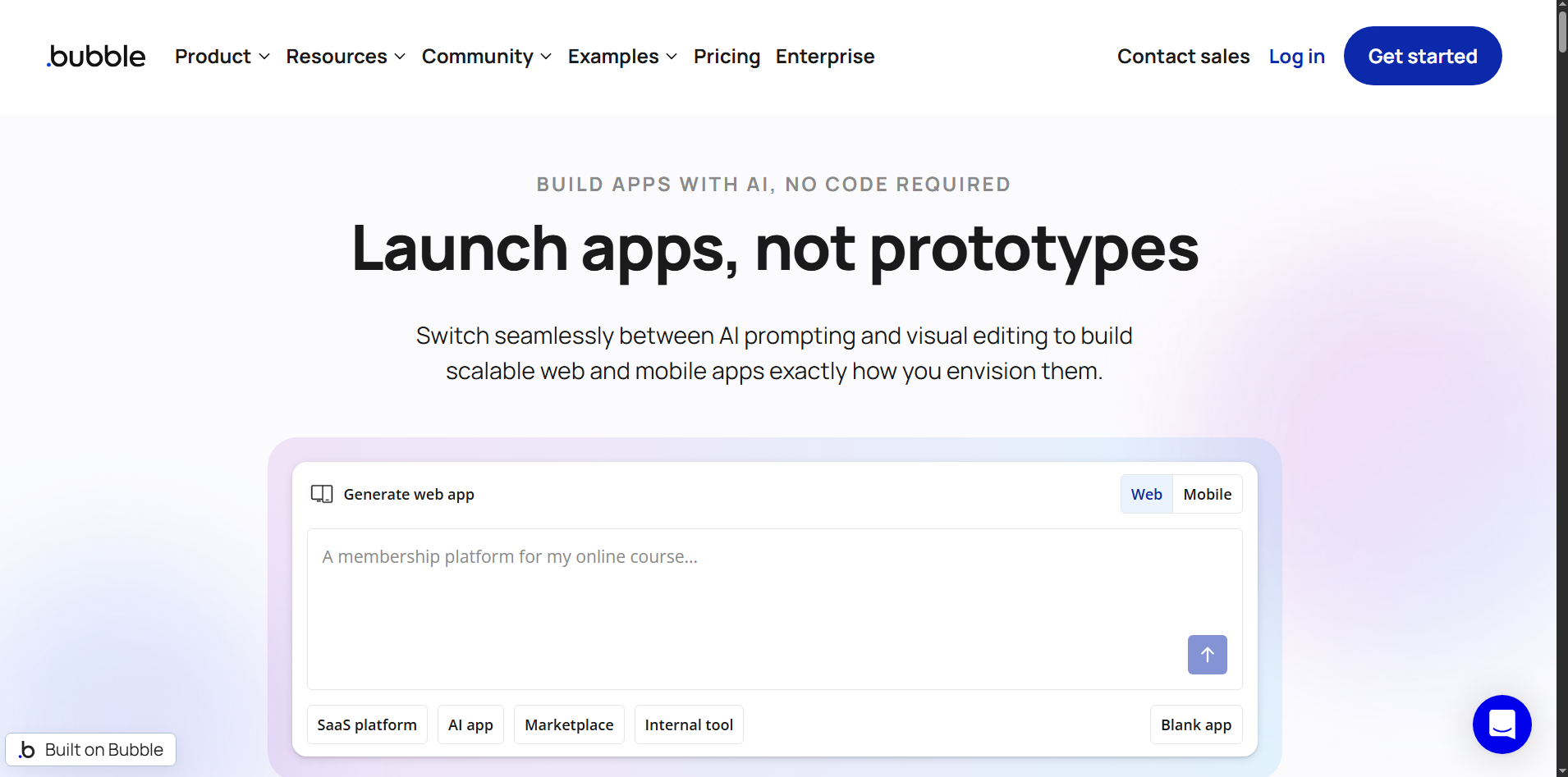The height and width of the screenshot is (777, 1568).
Task: Submit the prompt with the arrow button
Action: click(x=1207, y=655)
